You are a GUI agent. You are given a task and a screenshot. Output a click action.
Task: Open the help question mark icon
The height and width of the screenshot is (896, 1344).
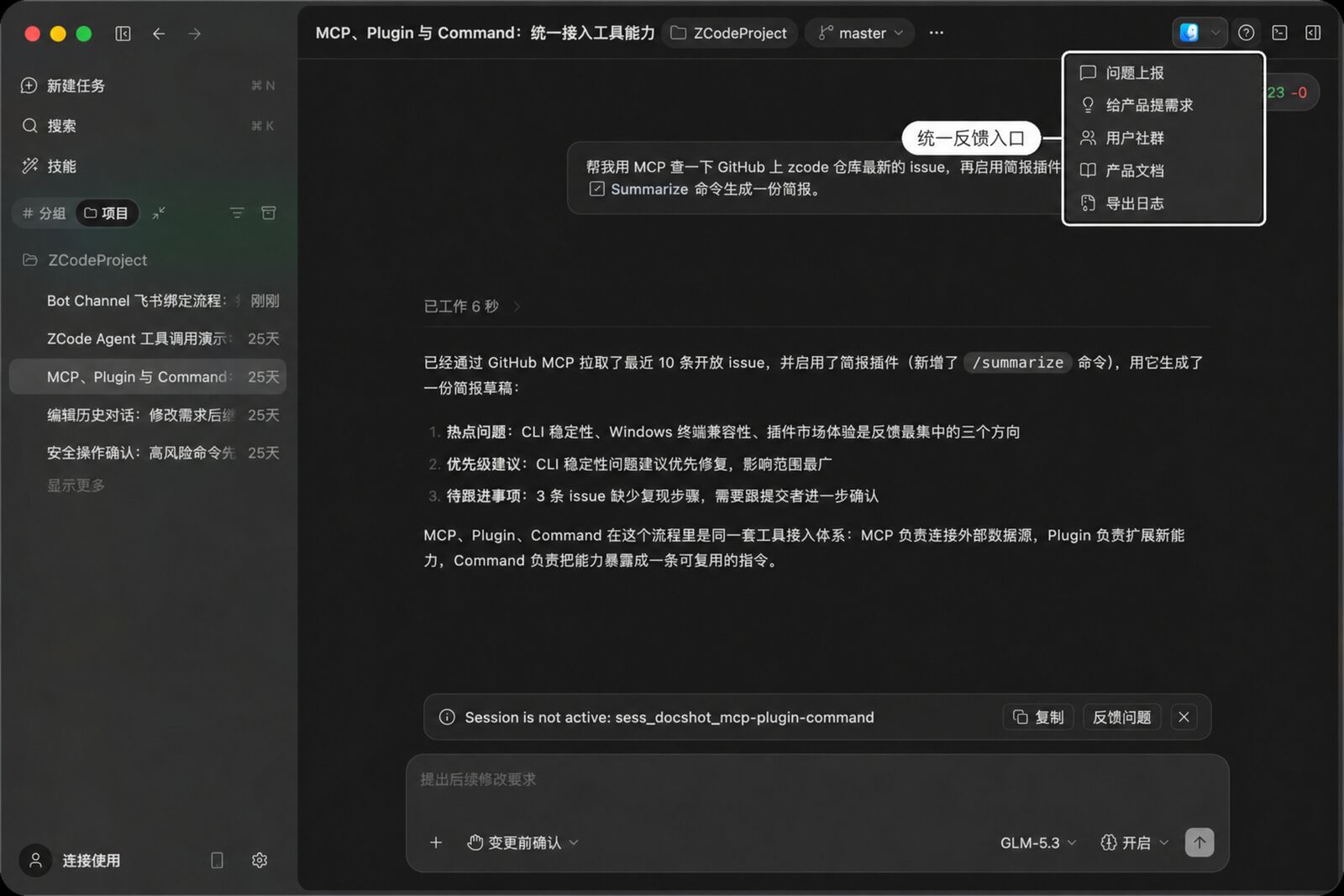1247,33
